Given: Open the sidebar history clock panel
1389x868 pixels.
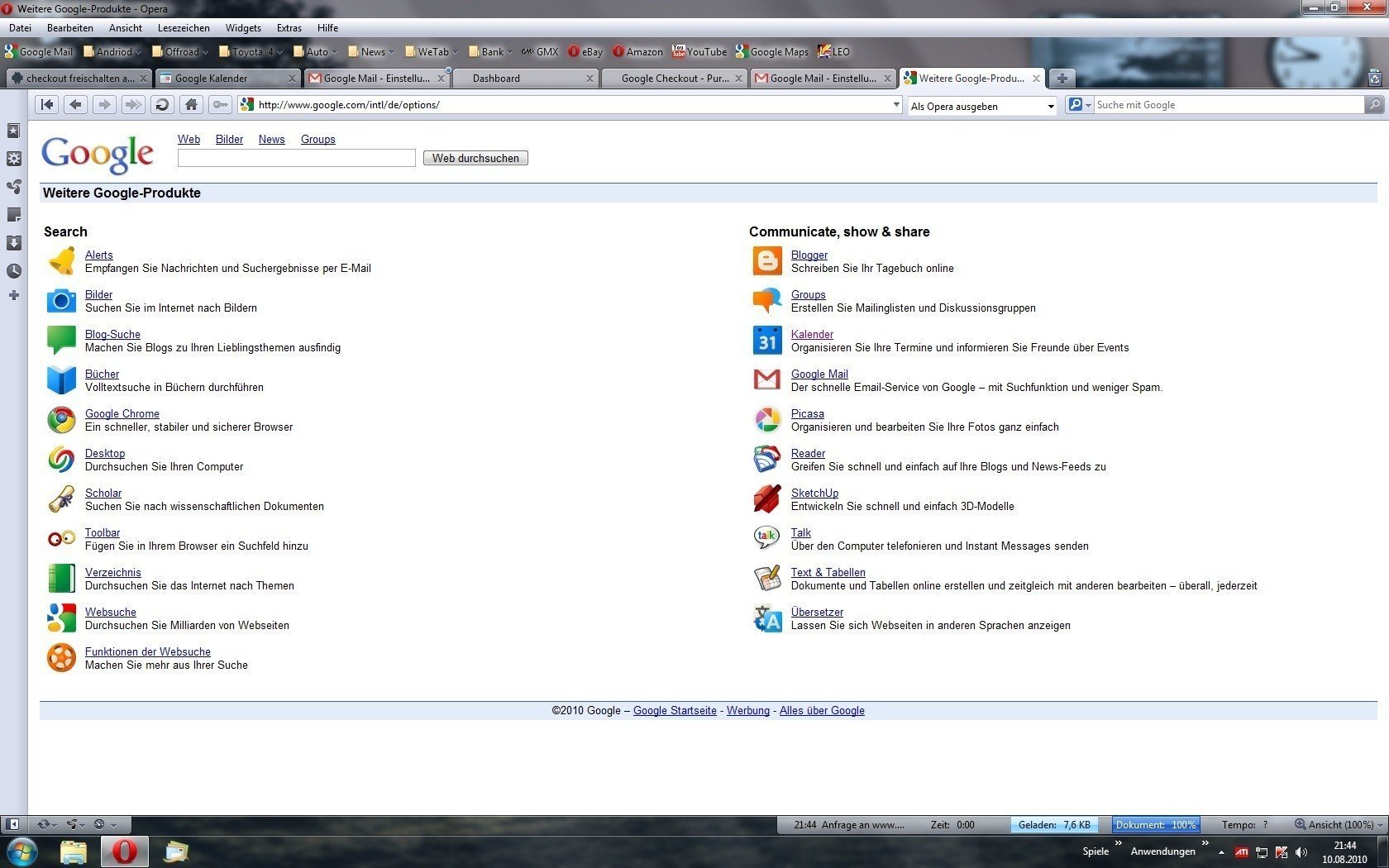Looking at the screenshot, I should tap(14, 271).
